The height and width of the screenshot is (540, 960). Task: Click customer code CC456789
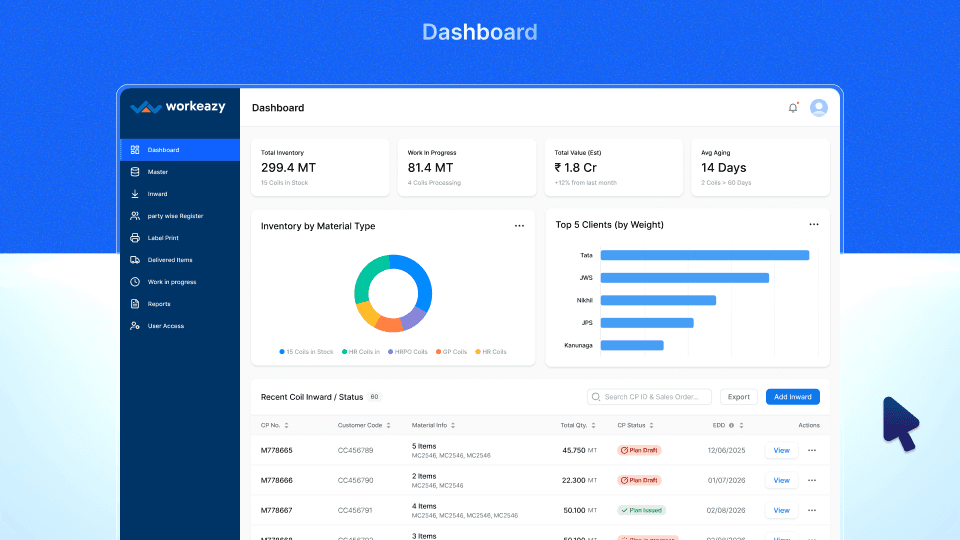[355, 451]
